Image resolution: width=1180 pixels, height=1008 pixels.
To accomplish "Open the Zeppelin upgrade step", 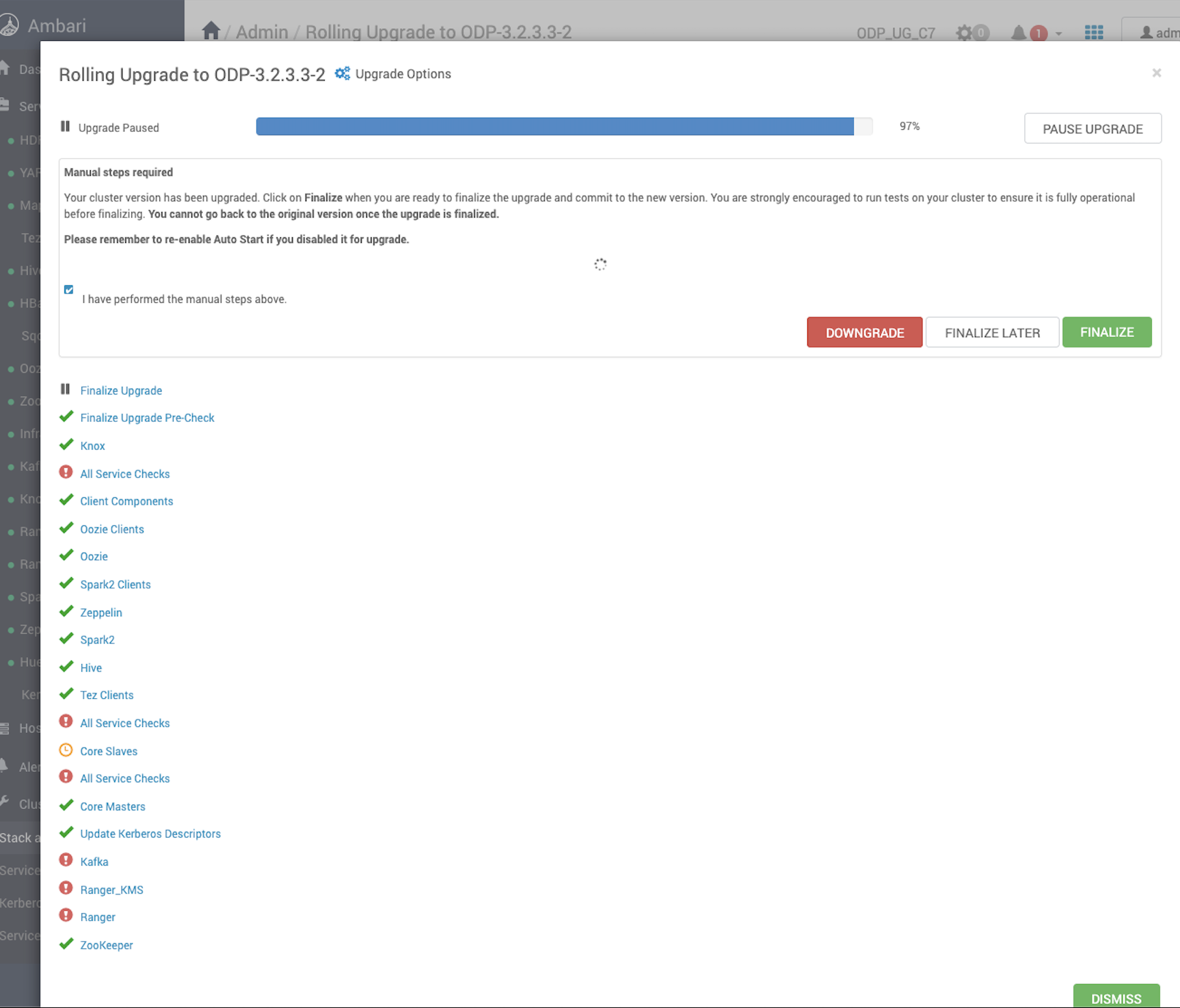I will [101, 613].
